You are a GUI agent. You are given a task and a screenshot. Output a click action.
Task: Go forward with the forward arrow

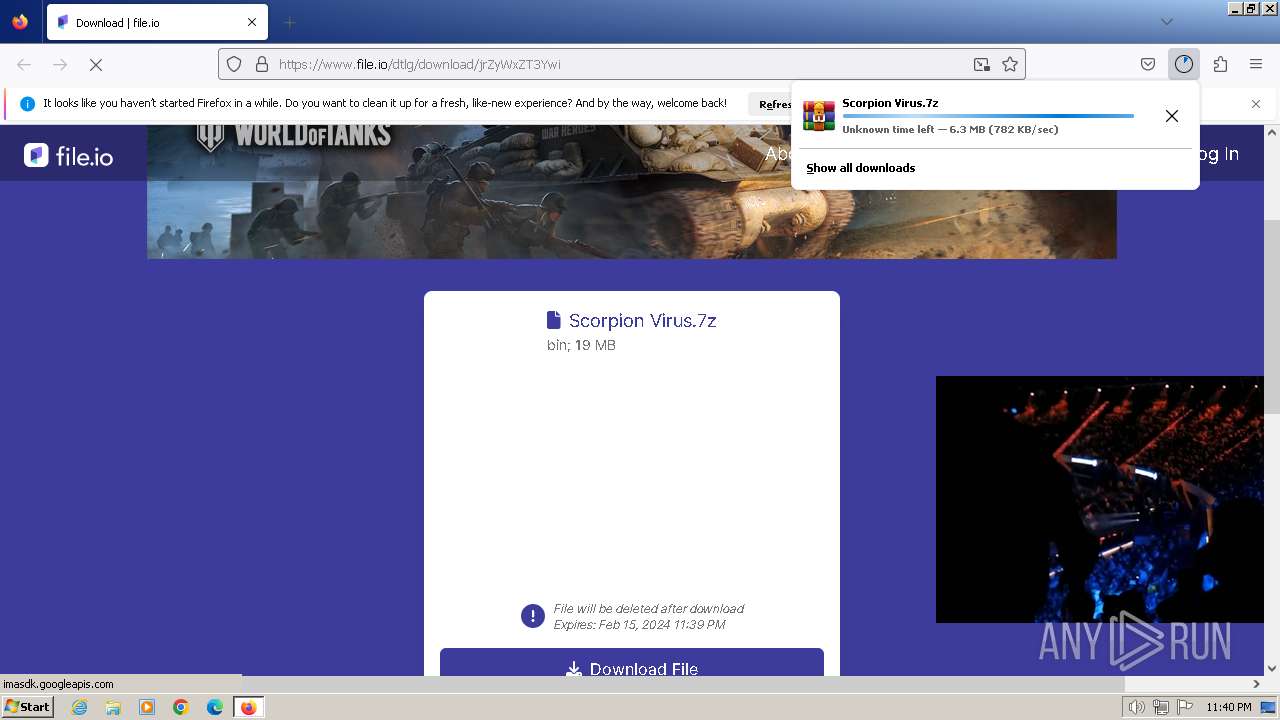coord(60,64)
